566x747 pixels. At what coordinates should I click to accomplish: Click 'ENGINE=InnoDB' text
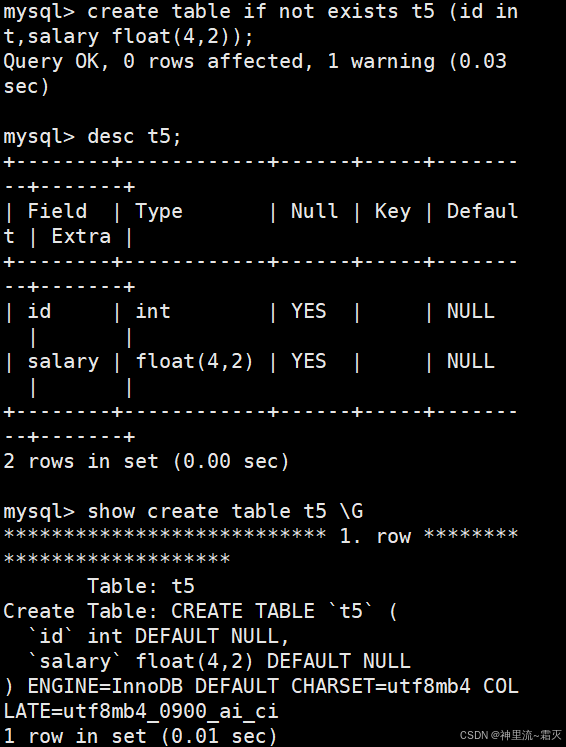click(105, 686)
